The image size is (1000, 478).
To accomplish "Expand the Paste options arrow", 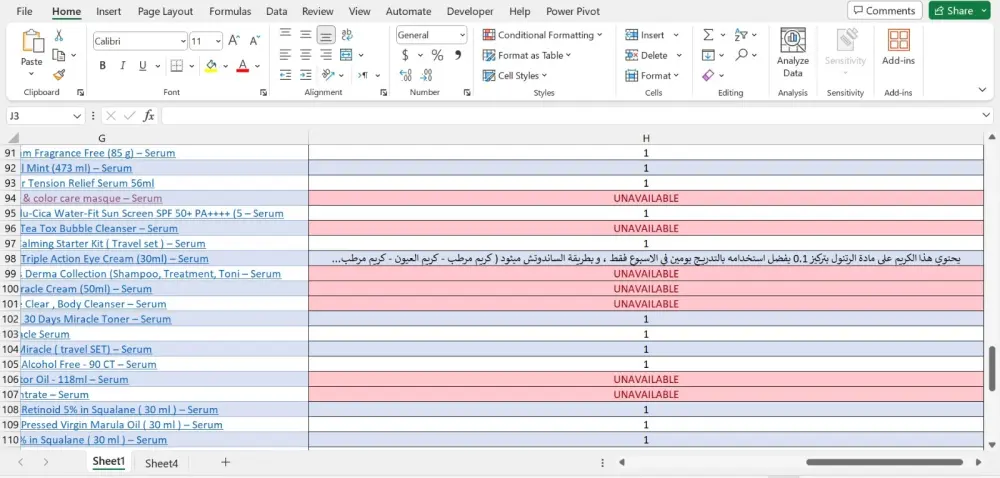I will click(31, 73).
